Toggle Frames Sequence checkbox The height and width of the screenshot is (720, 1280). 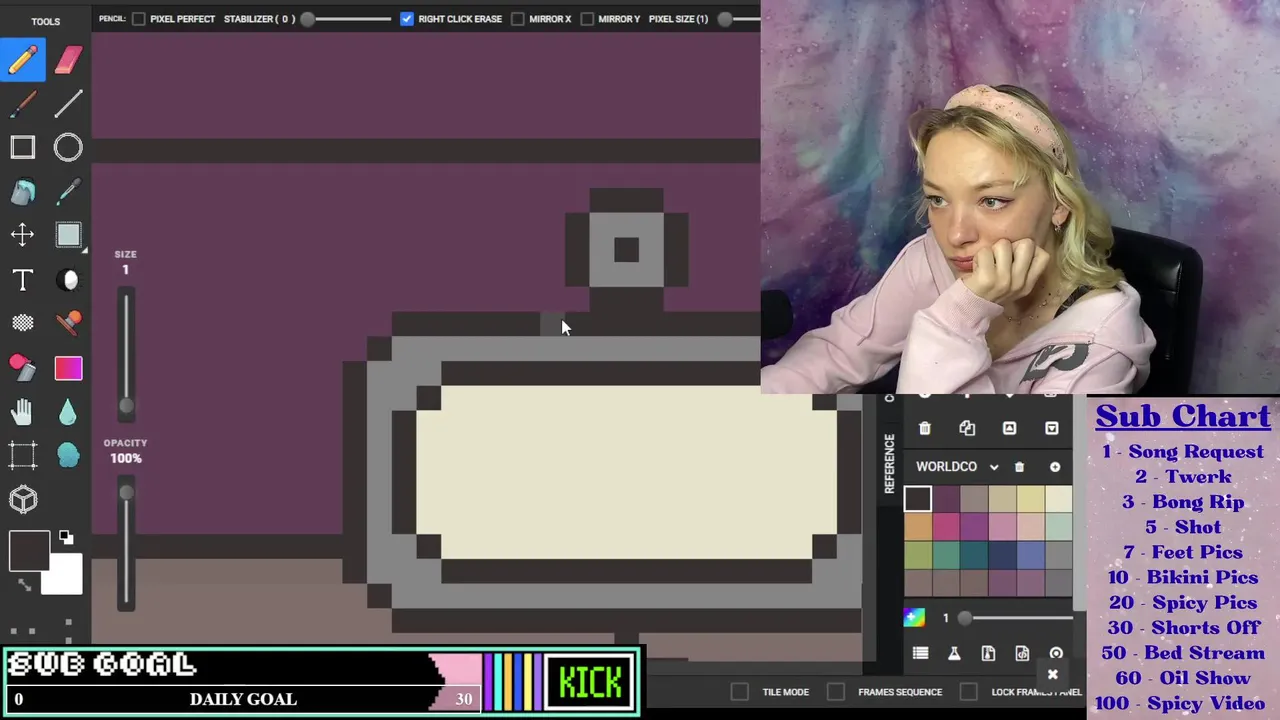tap(836, 692)
